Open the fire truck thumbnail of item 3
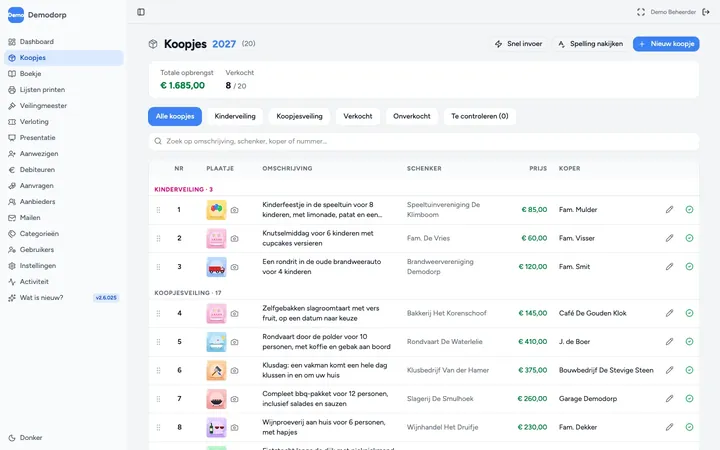 click(x=216, y=267)
